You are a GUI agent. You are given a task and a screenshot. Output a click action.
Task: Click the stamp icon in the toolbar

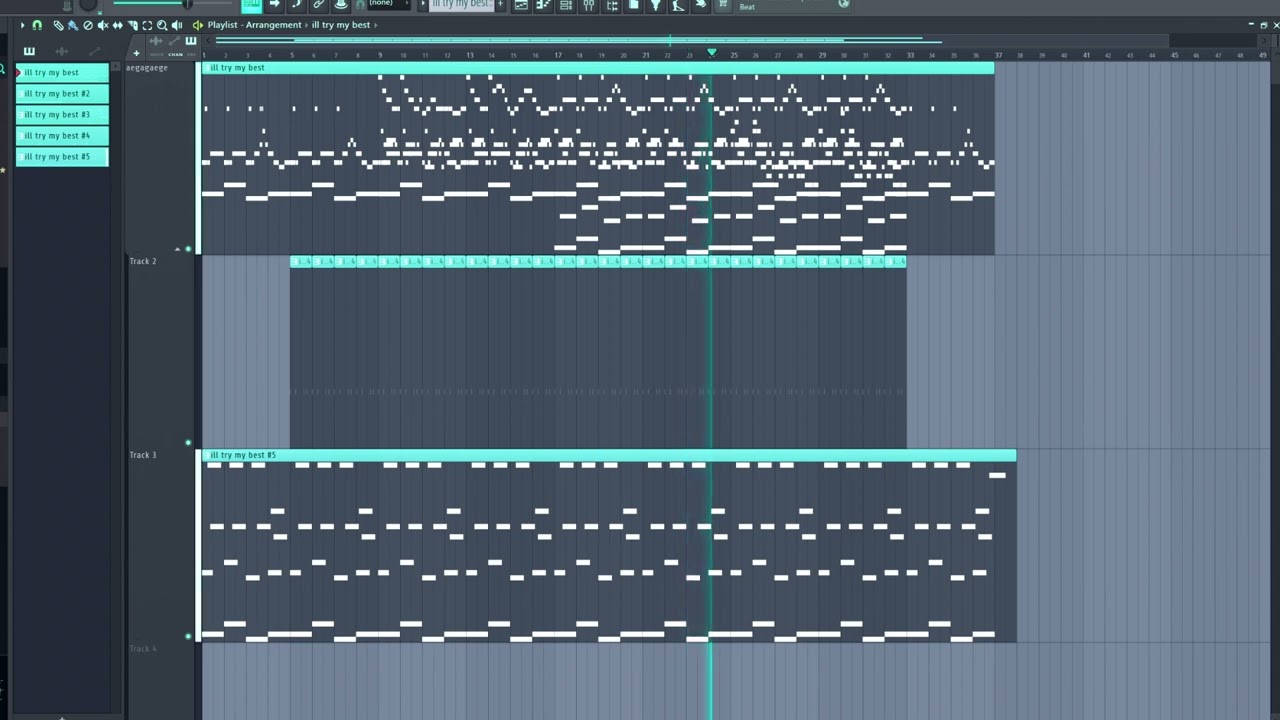[340, 5]
